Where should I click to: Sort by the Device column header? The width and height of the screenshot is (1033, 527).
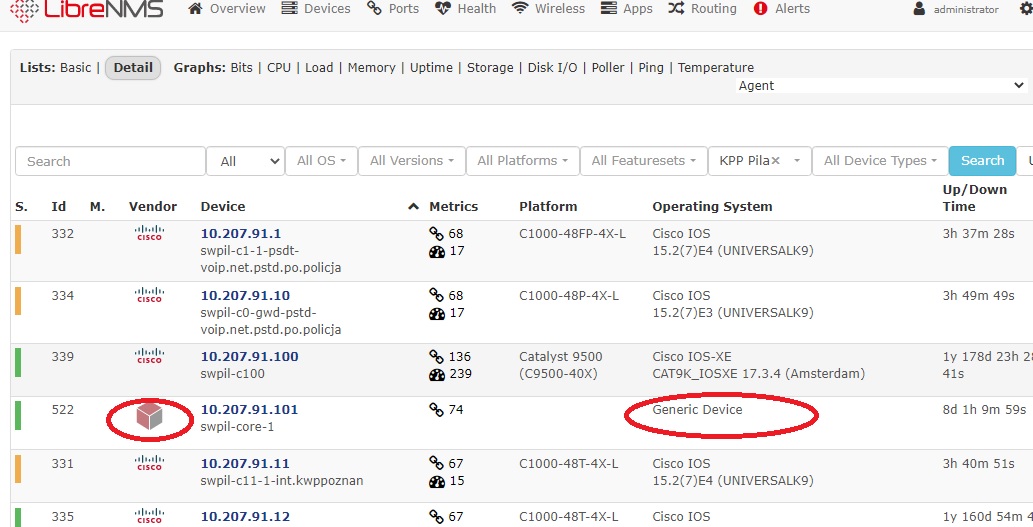(223, 206)
